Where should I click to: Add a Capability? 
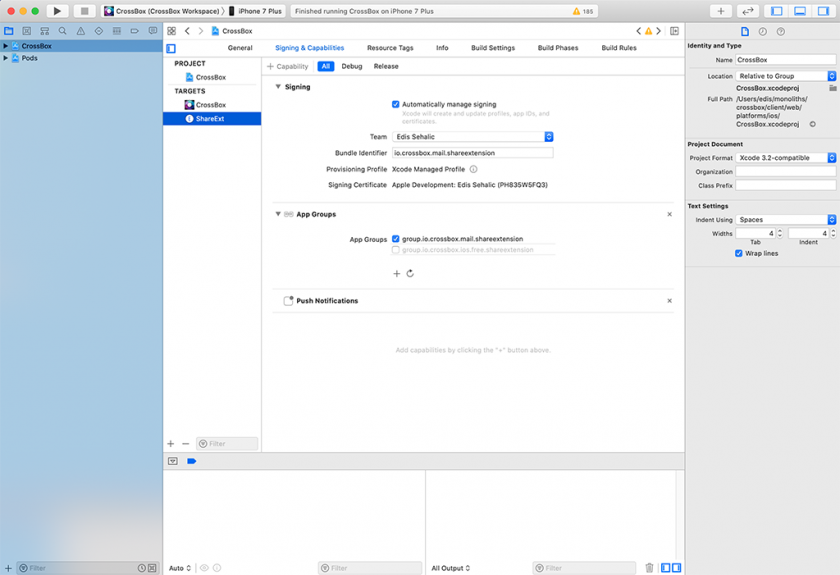(288, 66)
